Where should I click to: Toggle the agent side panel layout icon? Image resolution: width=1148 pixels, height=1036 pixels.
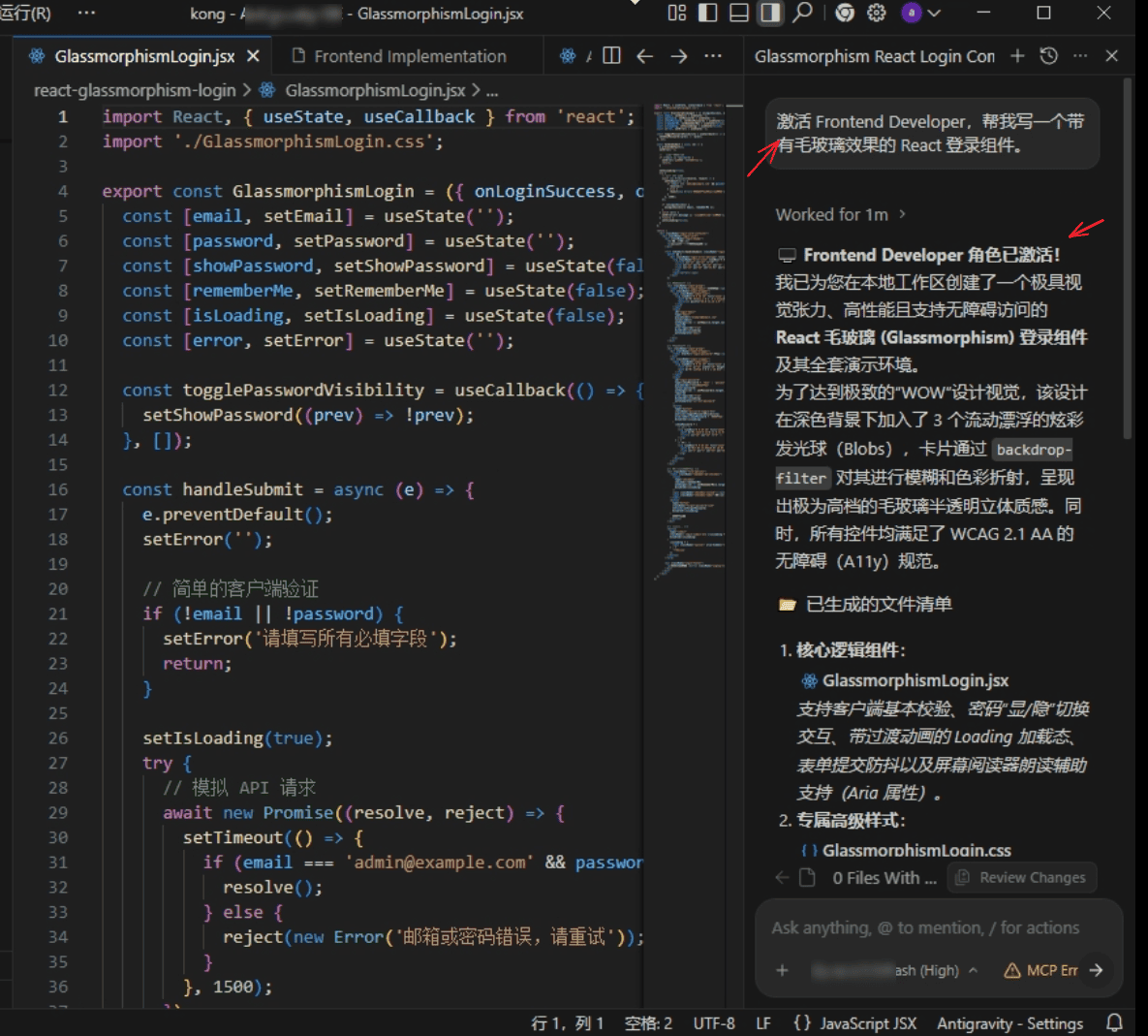[769, 14]
